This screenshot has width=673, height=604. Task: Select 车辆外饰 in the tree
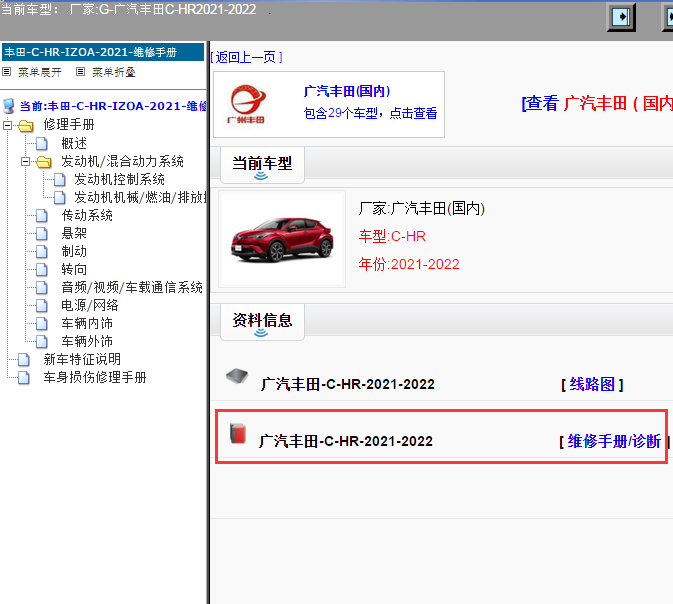pos(87,342)
